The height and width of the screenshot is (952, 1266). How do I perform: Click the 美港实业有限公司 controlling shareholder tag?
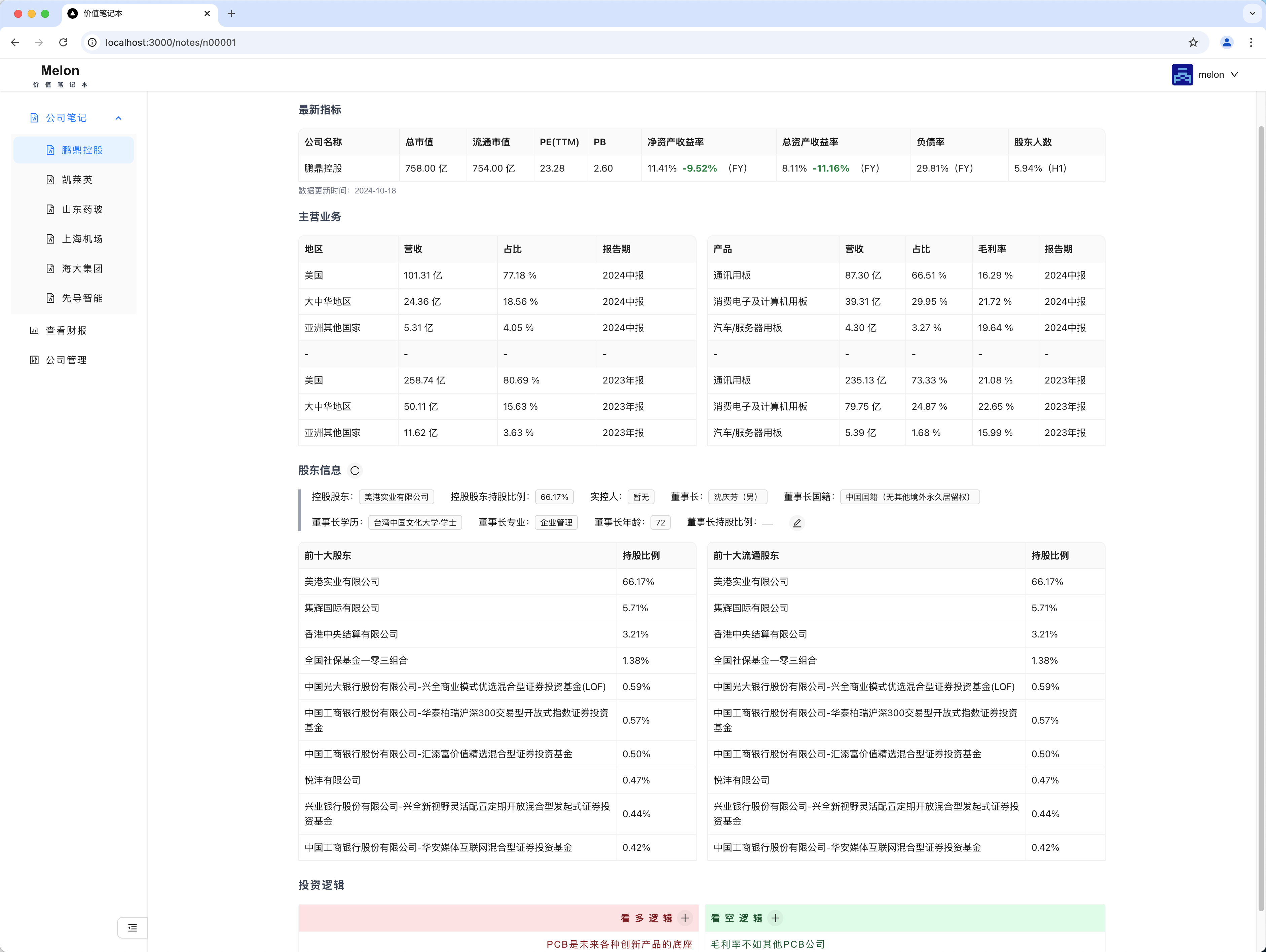(396, 497)
